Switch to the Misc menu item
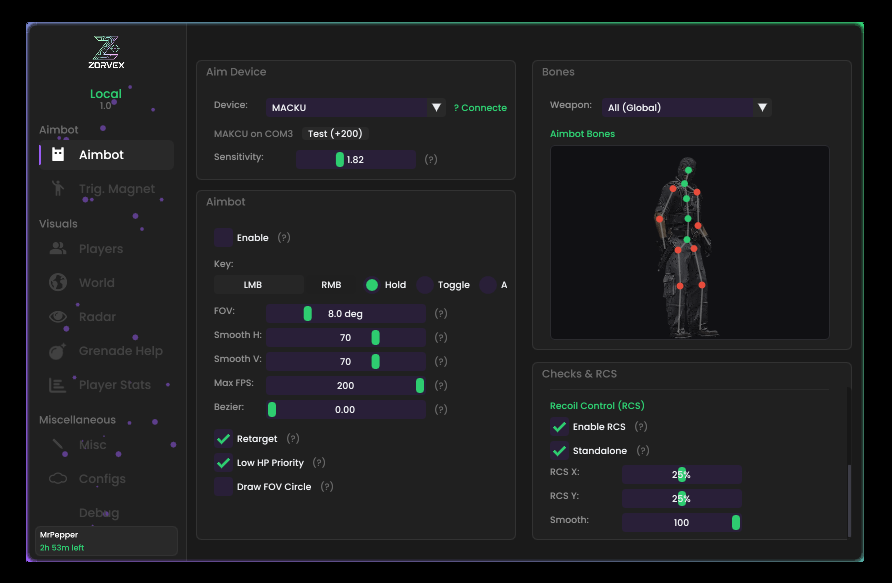The image size is (892, 583). (x=92, y=445)
